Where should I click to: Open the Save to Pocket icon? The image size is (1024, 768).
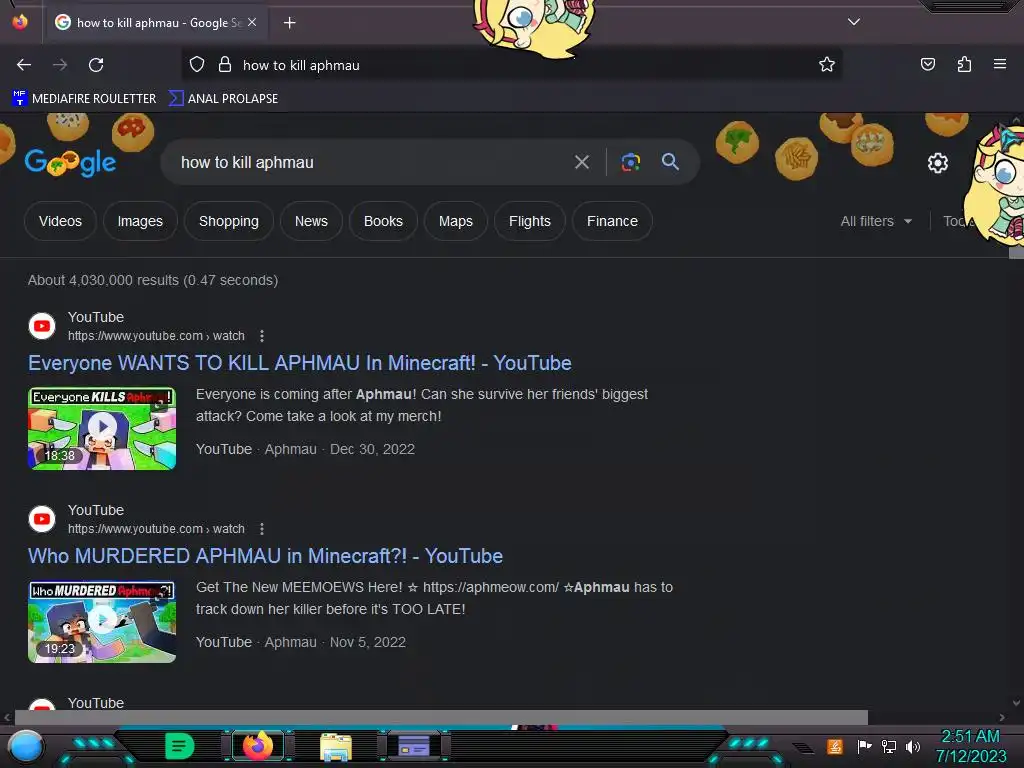(x=927, y=64)
